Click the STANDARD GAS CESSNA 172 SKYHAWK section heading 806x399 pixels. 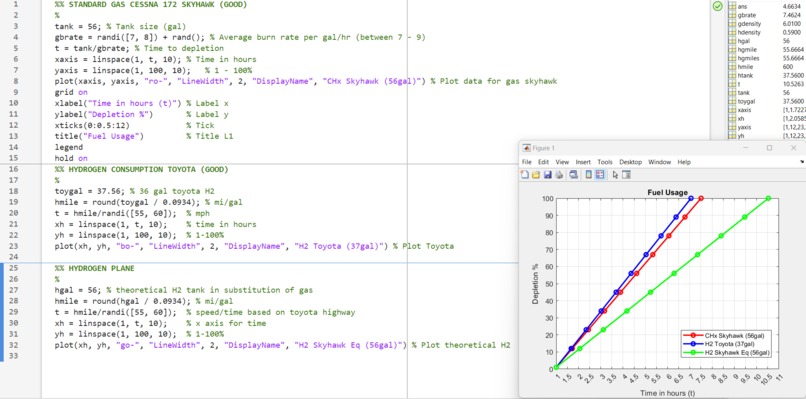point(151,5)
